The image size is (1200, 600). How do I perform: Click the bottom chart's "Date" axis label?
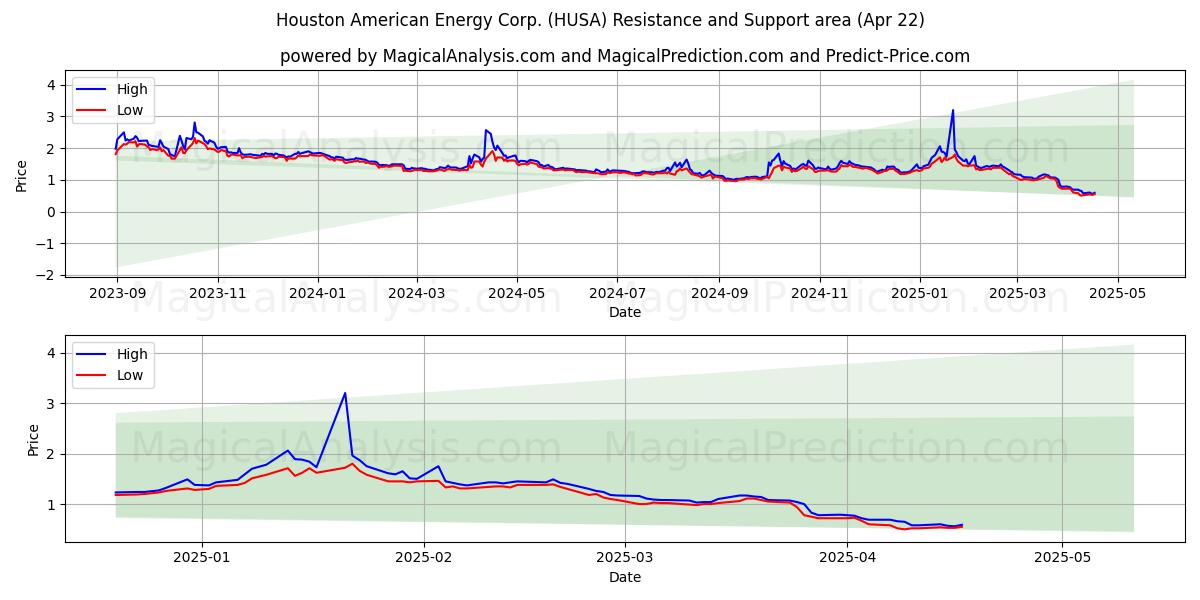[625, 577]
